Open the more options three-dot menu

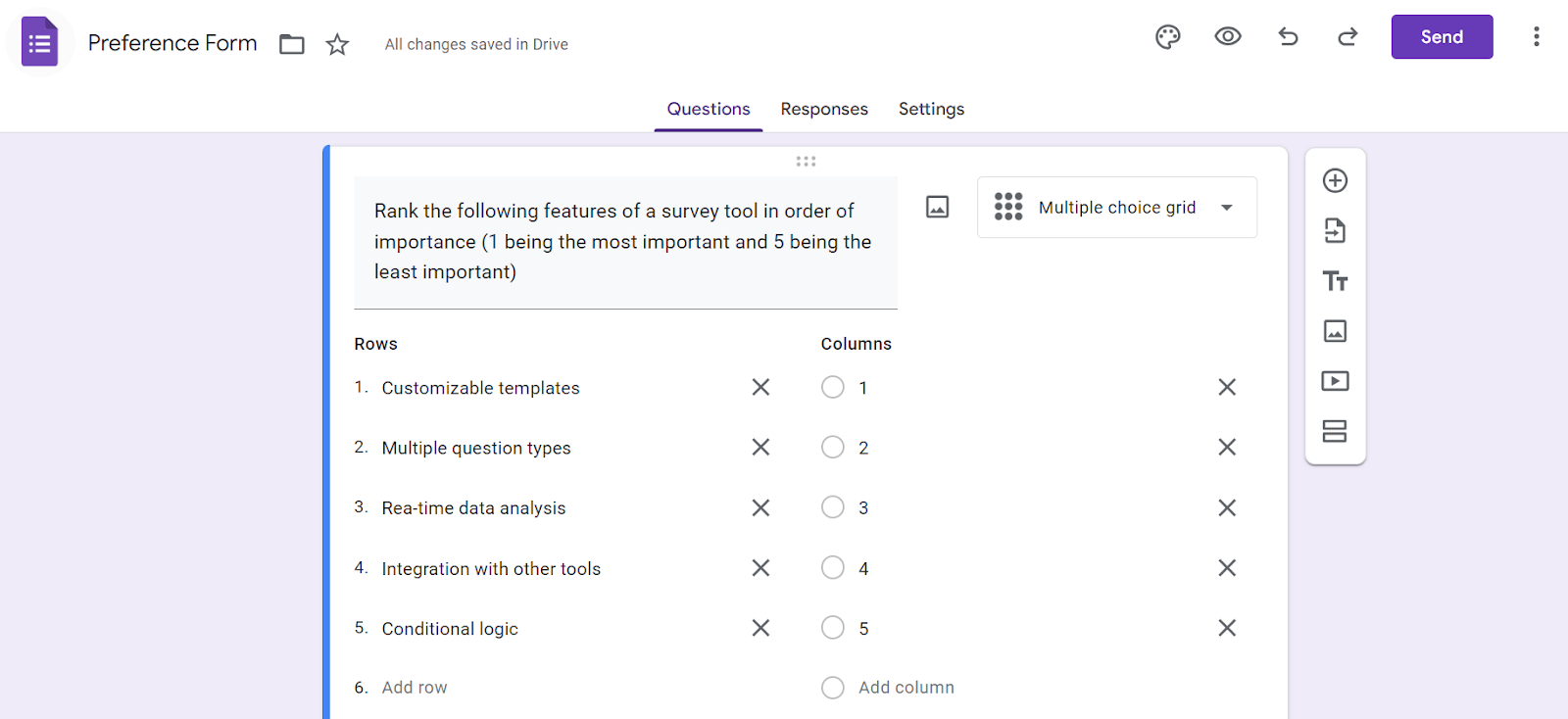pyautogui.click(x=1537, y=37)
